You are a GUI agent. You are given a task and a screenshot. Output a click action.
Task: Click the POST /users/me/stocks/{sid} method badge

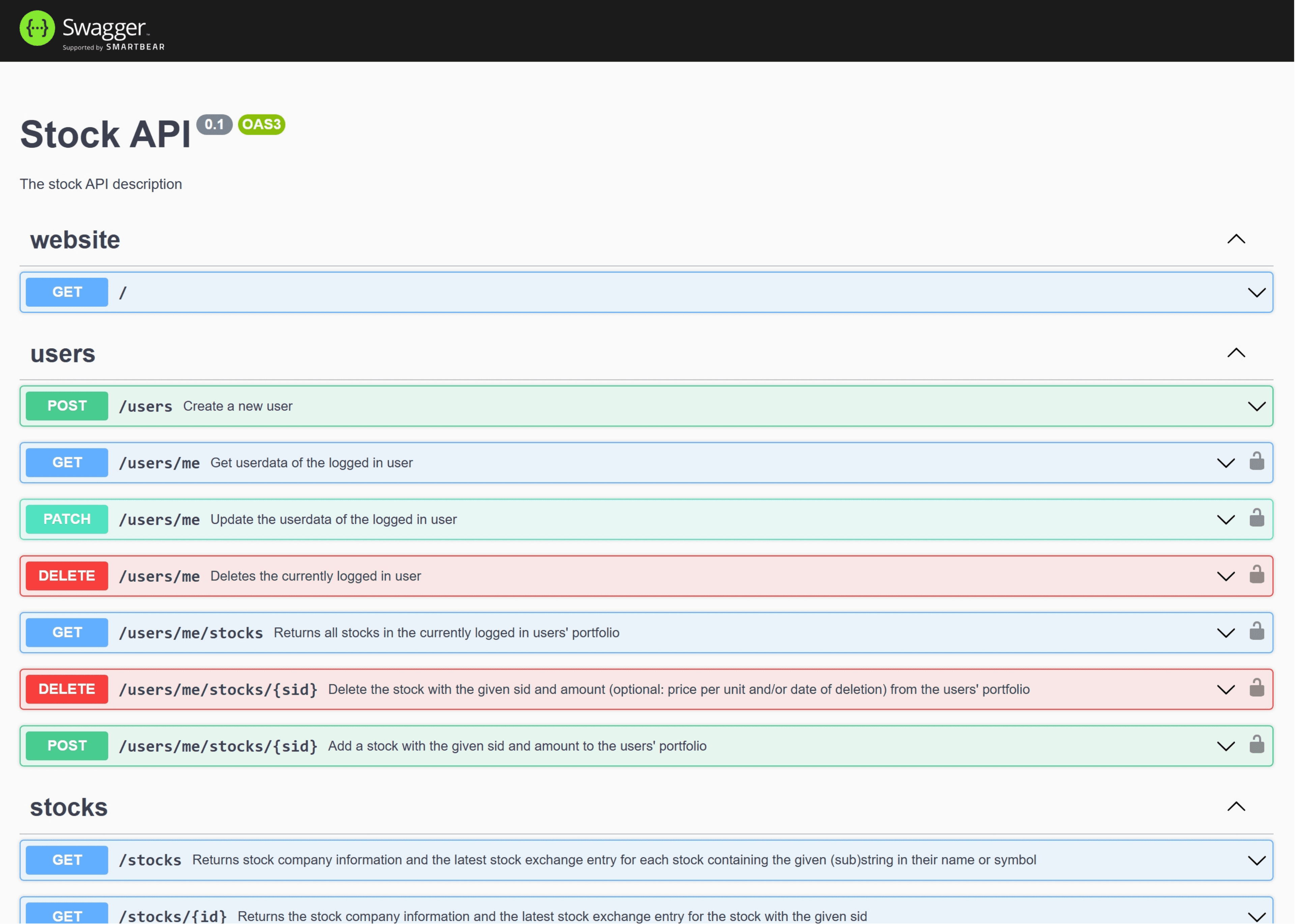pos(66,746)
